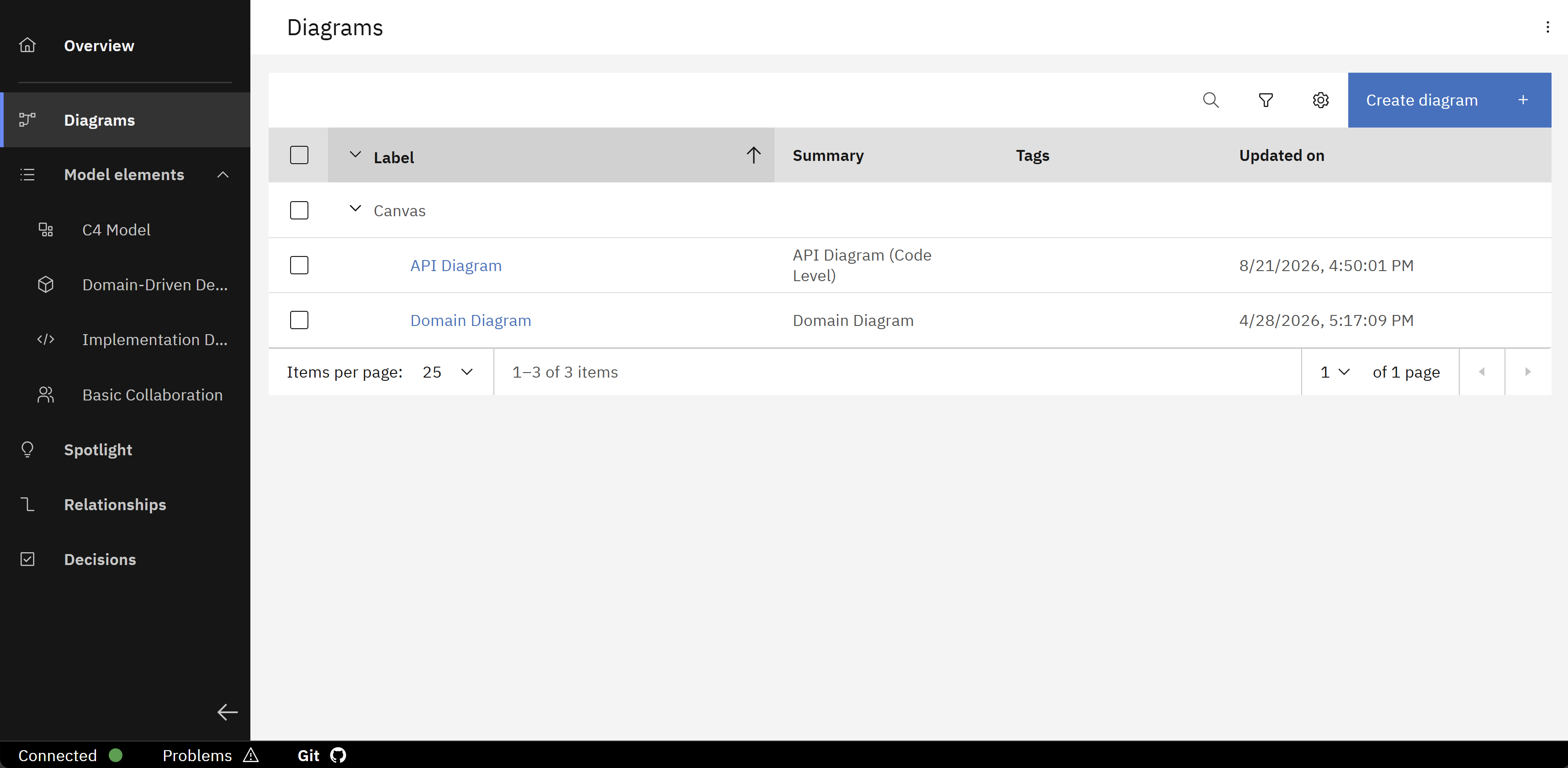Click the Model elements list icon
Viewport: 1568px width, 768px height.
tap(27, 175)
